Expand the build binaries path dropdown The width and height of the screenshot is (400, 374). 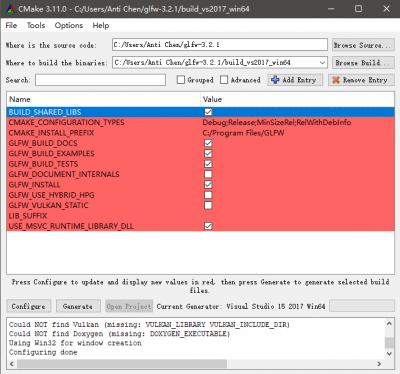322,63
